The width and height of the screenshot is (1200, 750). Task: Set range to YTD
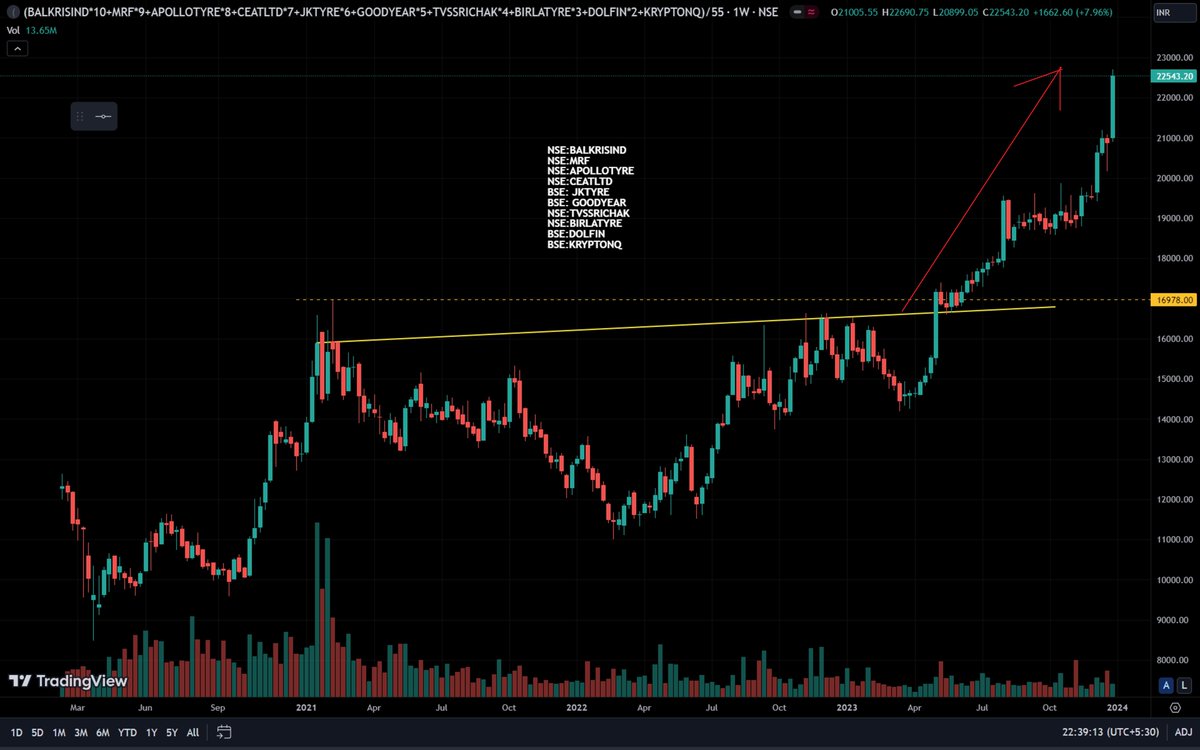point(127,732)
